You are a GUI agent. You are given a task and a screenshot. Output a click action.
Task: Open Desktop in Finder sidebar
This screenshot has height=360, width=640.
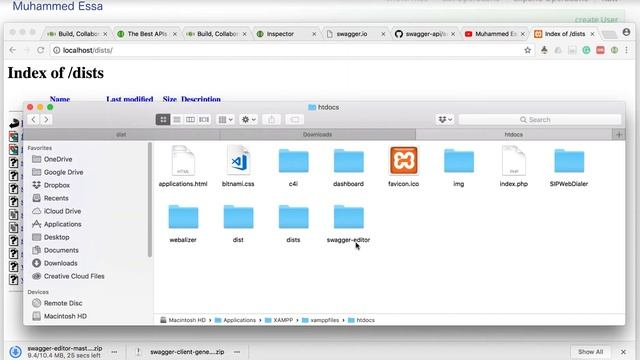(x=56, y=237)
